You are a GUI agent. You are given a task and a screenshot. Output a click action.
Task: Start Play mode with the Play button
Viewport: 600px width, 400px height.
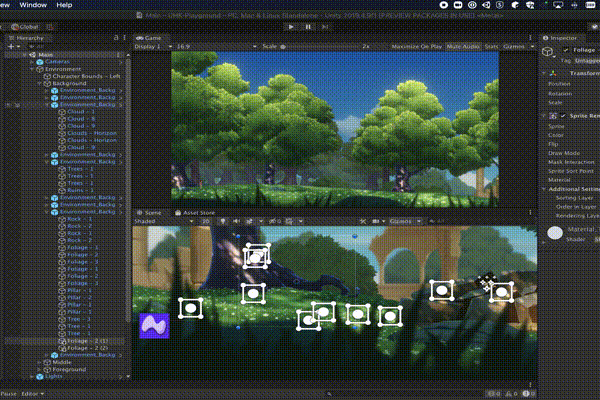point(291,27)
